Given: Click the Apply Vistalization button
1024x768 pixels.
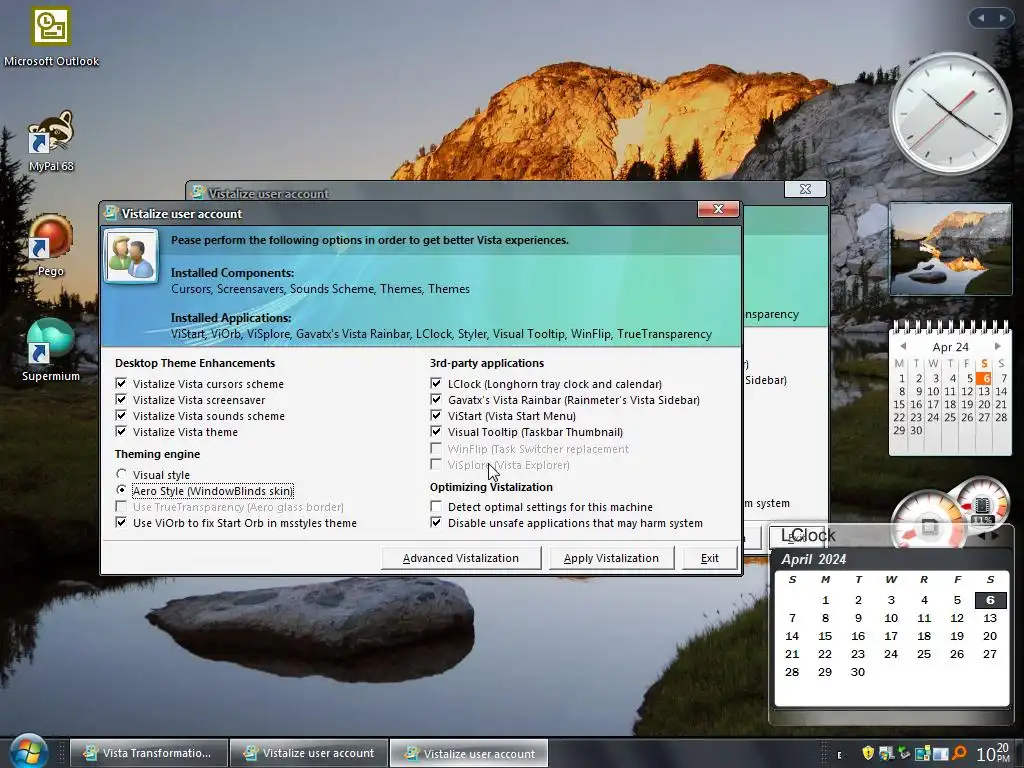Looking at the screenshot, I should click(611, 558).
